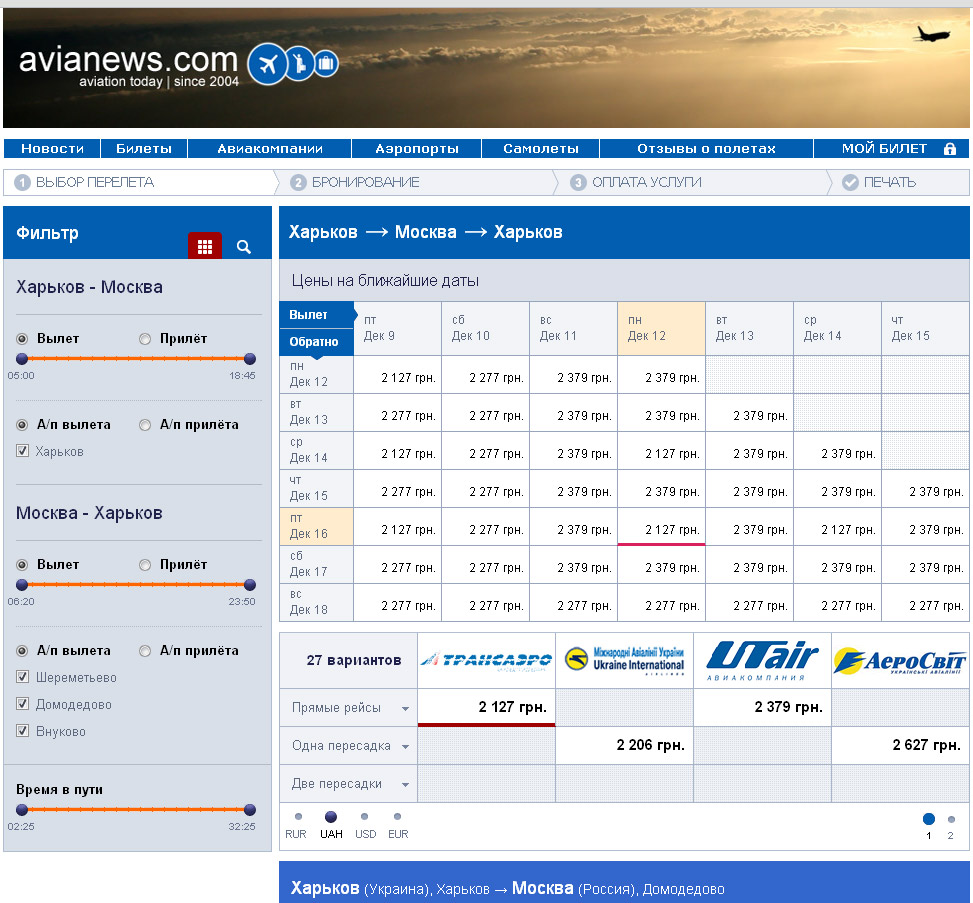Image resolution: width=973 pixels, height=903 pixels.
Task: Select the Transaero airline logo
Action: [486, 659]
